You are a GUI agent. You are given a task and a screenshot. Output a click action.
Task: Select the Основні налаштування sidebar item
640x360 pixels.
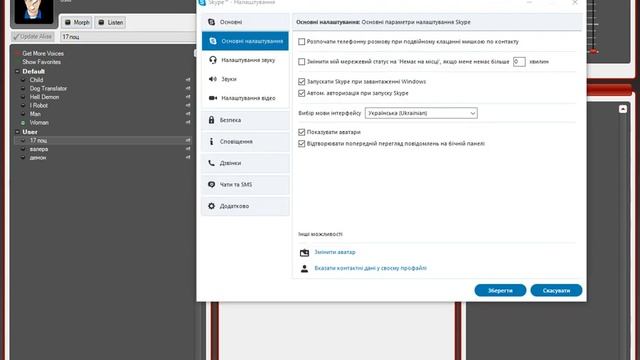[245, 41]
